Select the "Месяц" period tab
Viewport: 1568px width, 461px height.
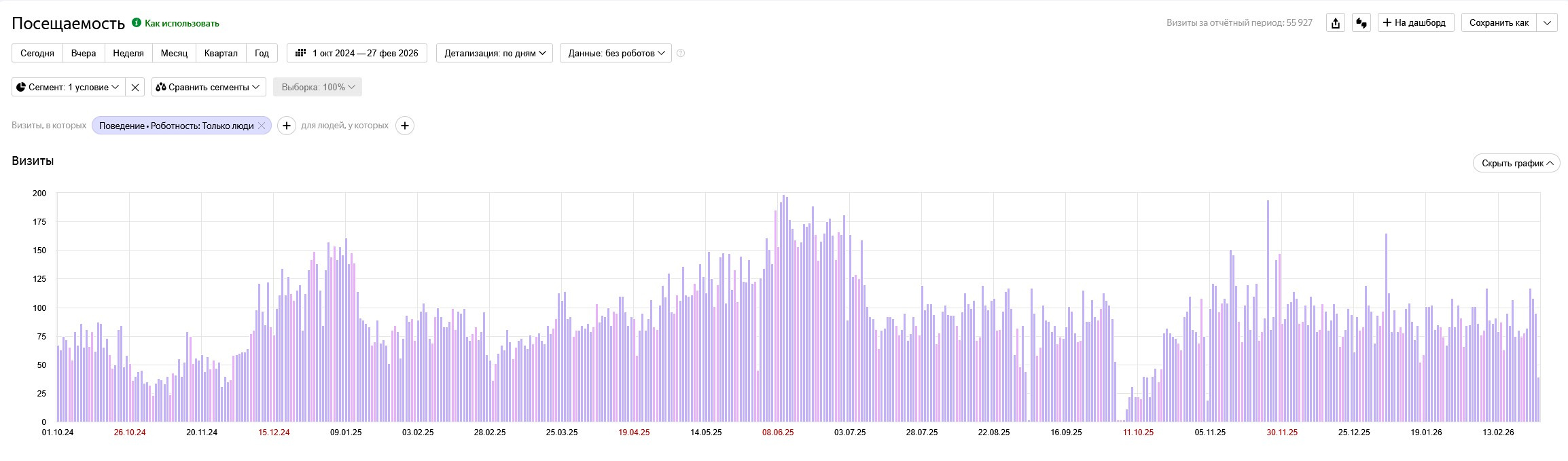tap(174, 53)
